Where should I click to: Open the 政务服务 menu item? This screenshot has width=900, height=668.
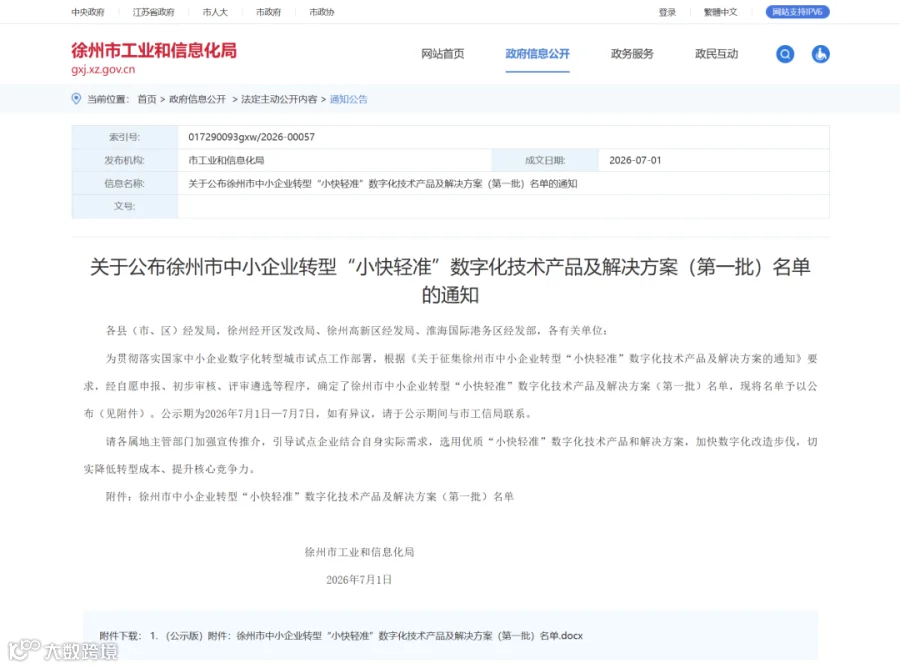coord(632,54)
